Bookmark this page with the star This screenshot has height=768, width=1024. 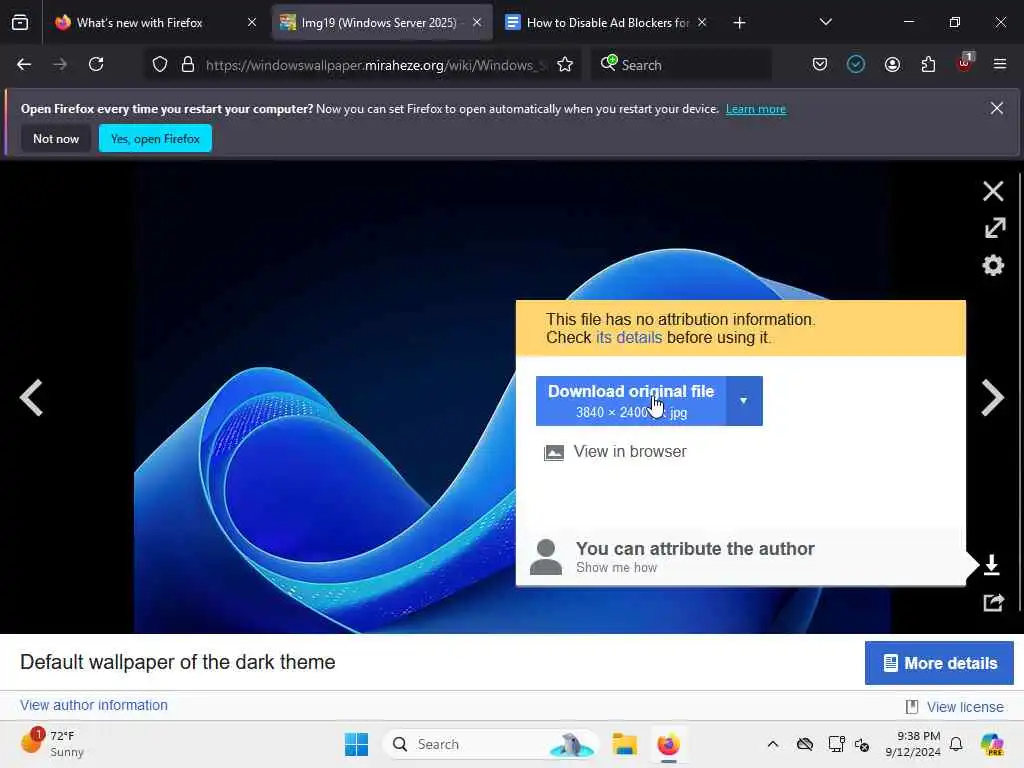pyautogui.click(x=565, y=65)
